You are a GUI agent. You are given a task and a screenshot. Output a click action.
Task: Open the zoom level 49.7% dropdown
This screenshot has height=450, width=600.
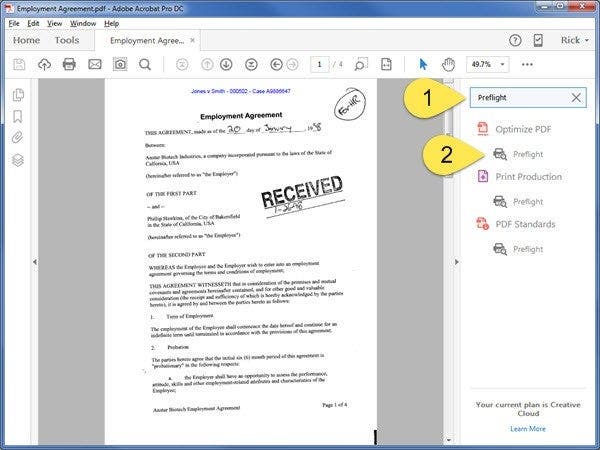[488, 65]
